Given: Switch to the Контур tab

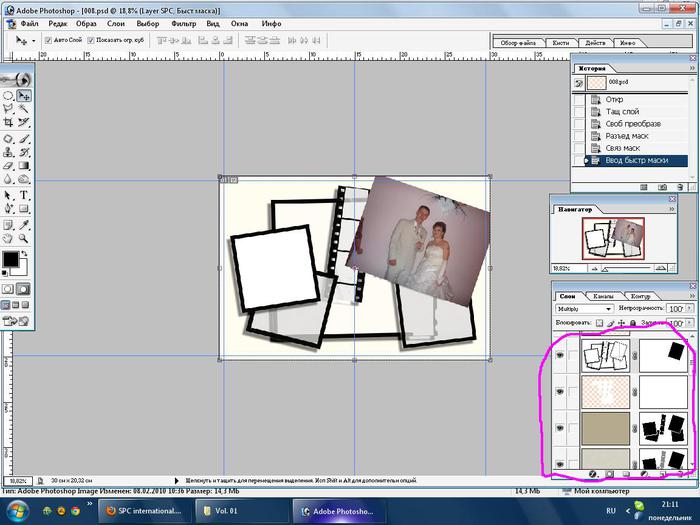Looking at the screenshot, I should 640,296.
